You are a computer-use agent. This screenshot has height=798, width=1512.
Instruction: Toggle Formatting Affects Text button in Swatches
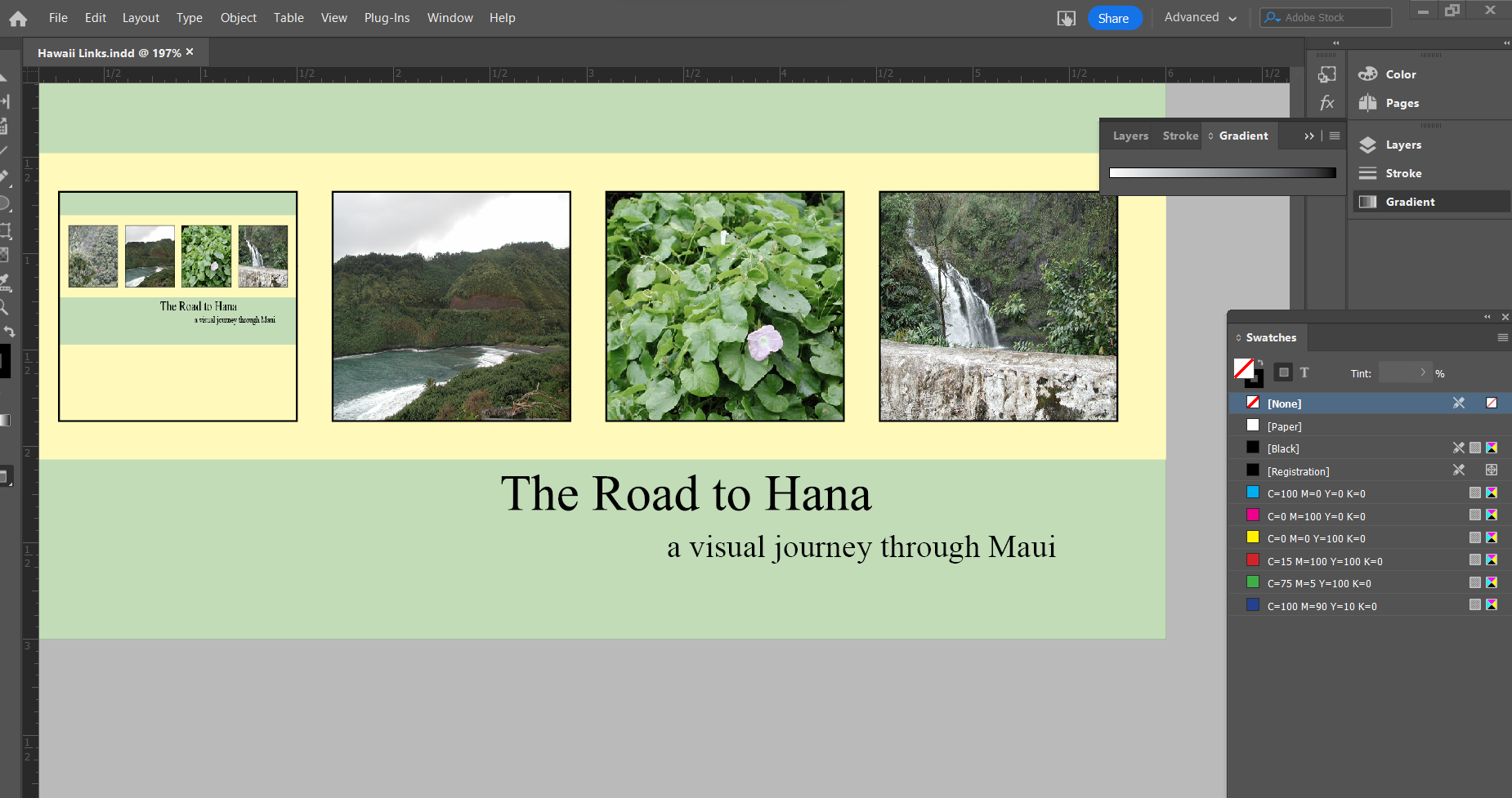coord(1304,373)
